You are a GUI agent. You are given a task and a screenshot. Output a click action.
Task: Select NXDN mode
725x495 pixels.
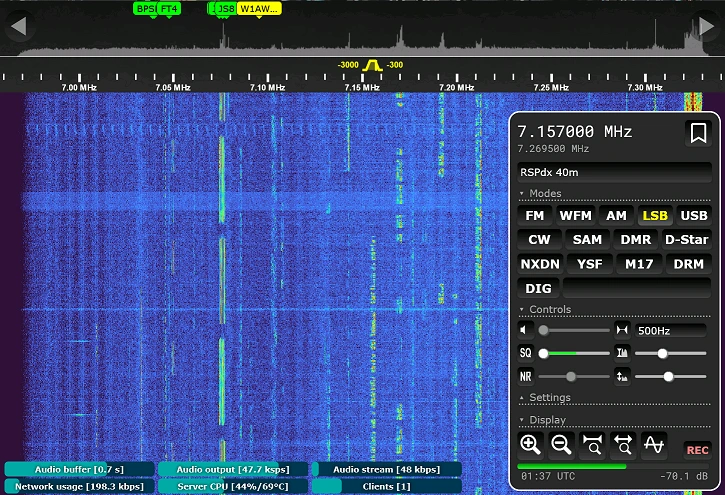pyautogui.click(x=540, y=264)
